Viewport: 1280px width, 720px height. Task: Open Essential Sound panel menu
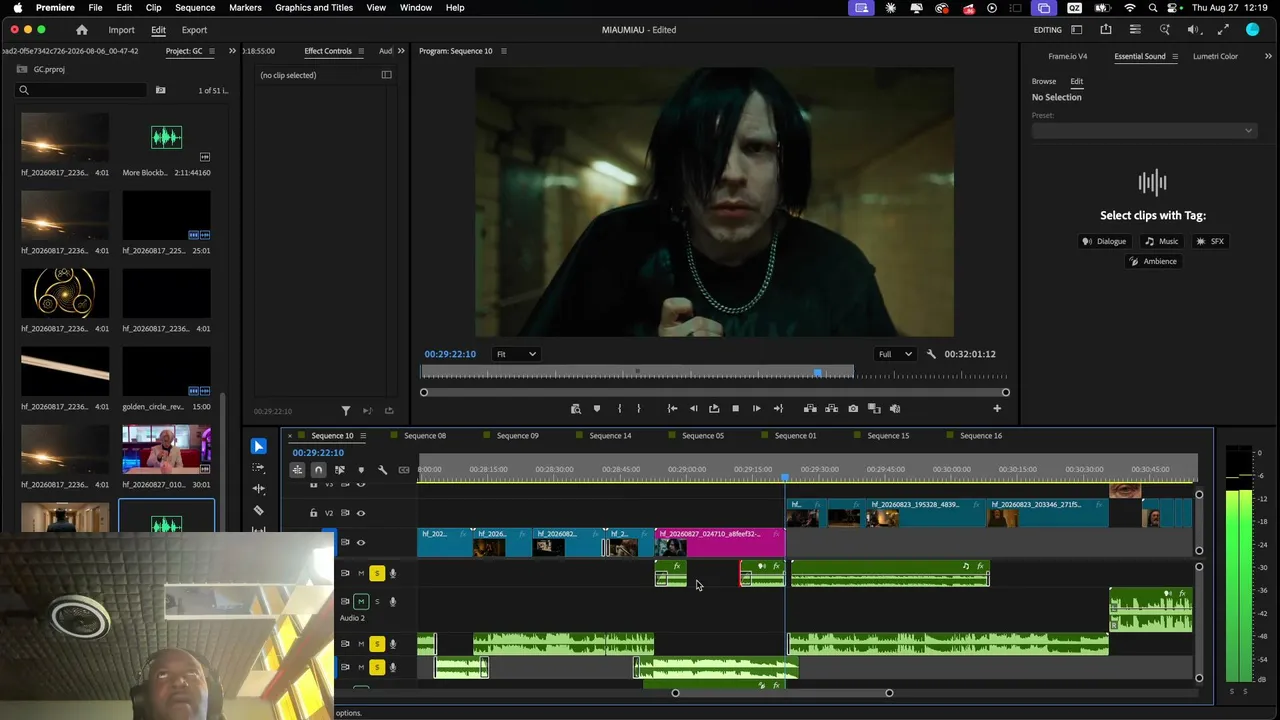click(x=1176, y=56)
